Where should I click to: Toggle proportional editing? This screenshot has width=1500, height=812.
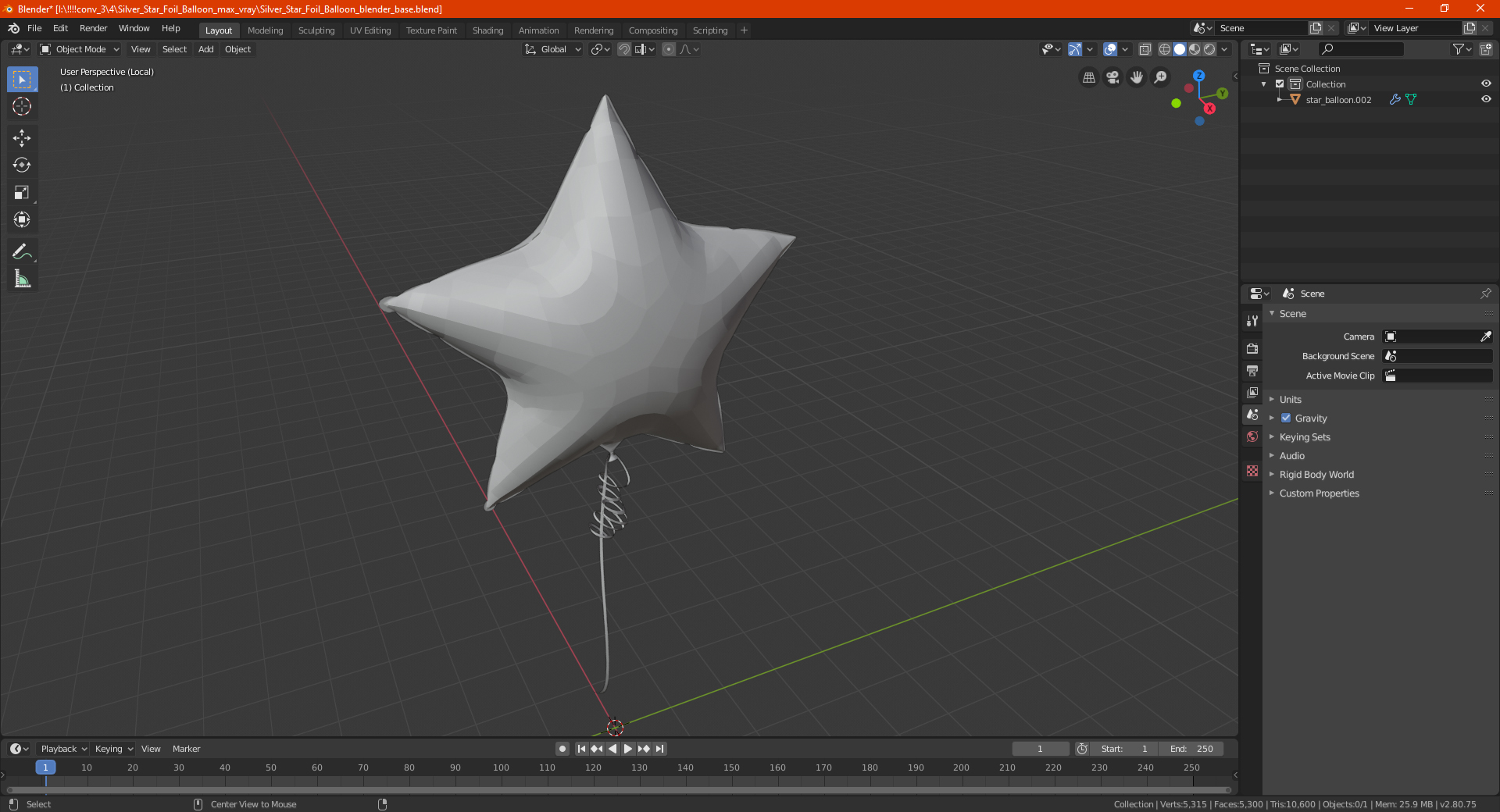[669, 49]
